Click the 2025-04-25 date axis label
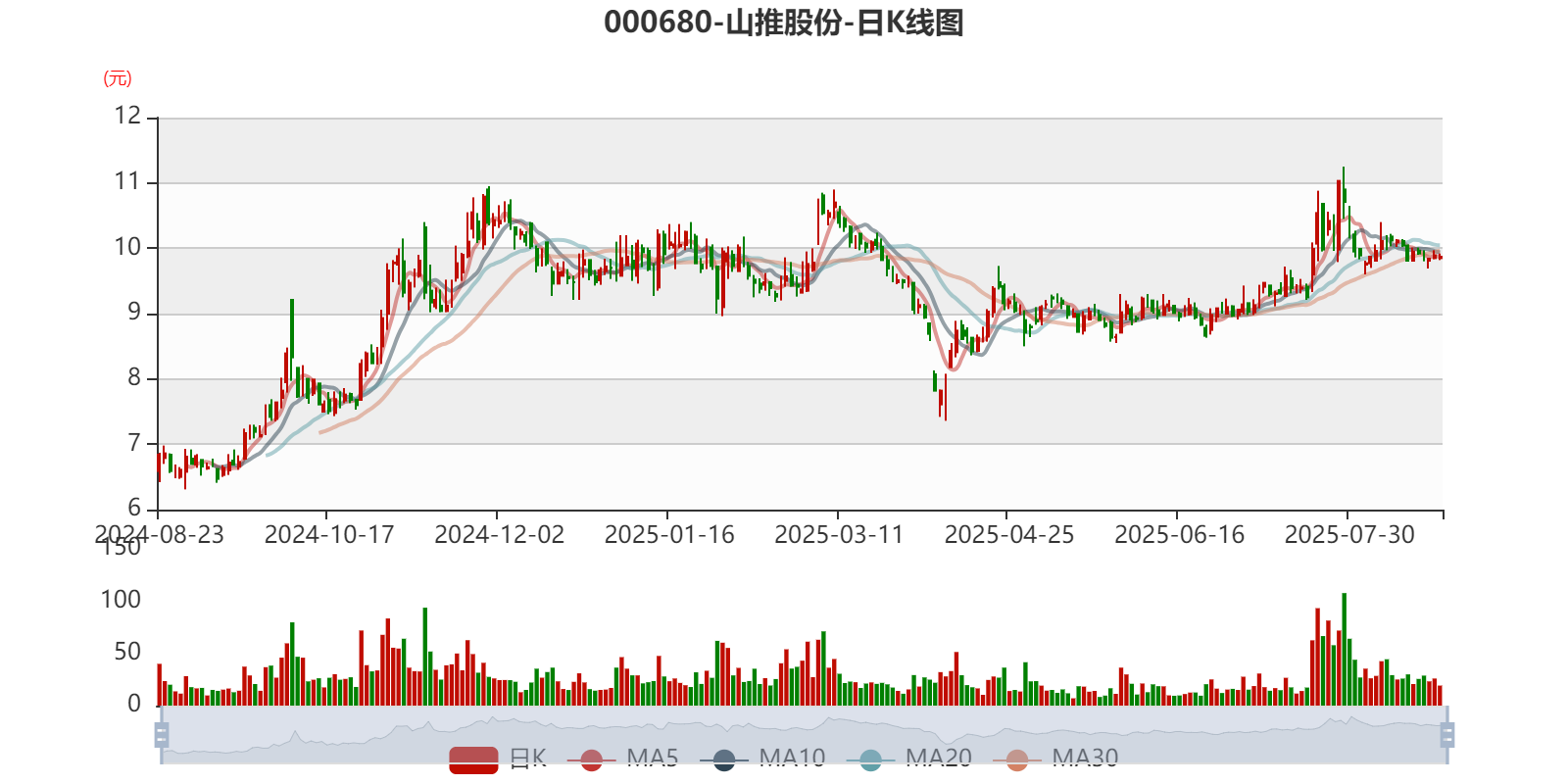The image size is (1568, 784). pyautogui.click(x=1009, y=535)
